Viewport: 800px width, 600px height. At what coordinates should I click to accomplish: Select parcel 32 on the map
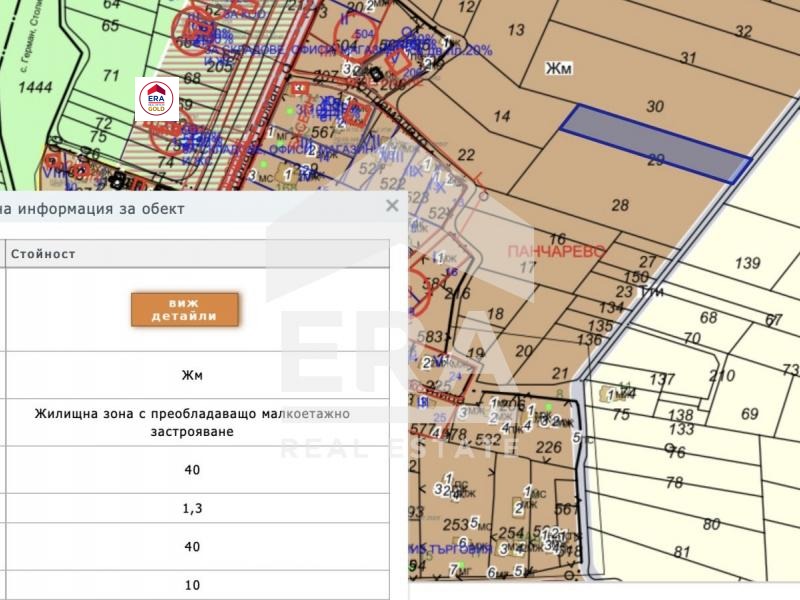point(742,31)
